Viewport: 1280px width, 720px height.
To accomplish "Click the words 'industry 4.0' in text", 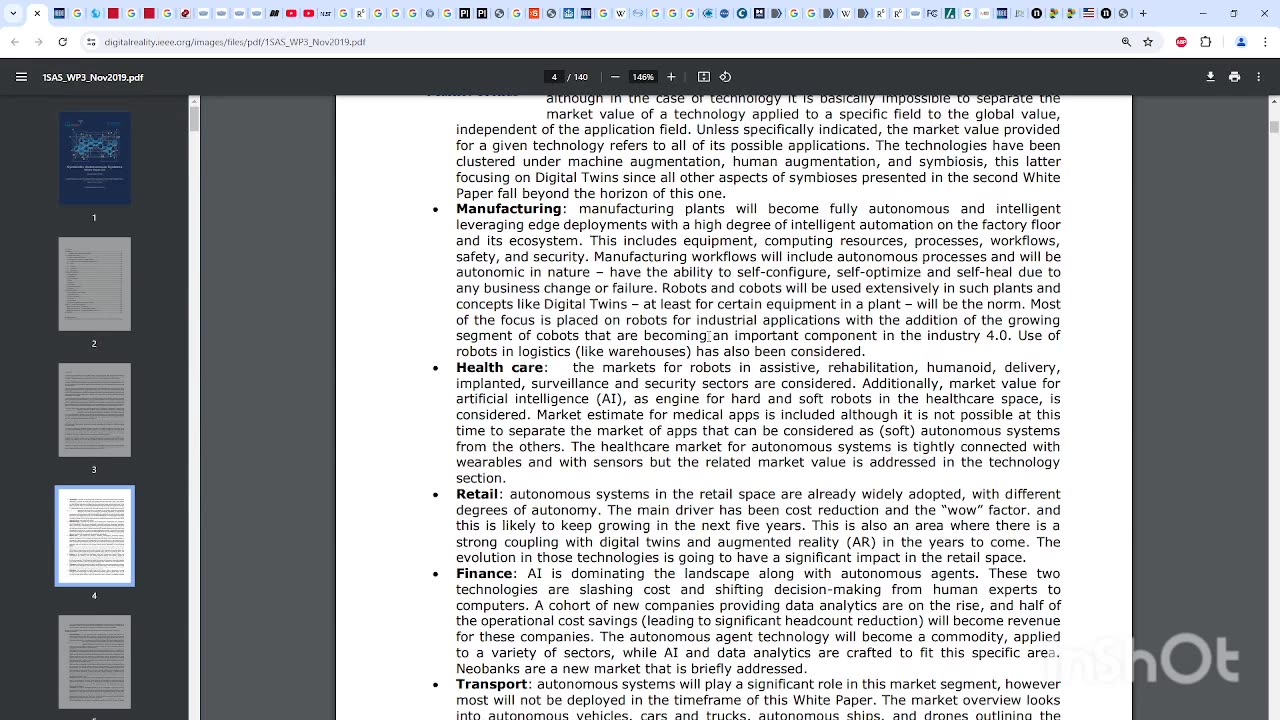I will (x=968, y=336).
